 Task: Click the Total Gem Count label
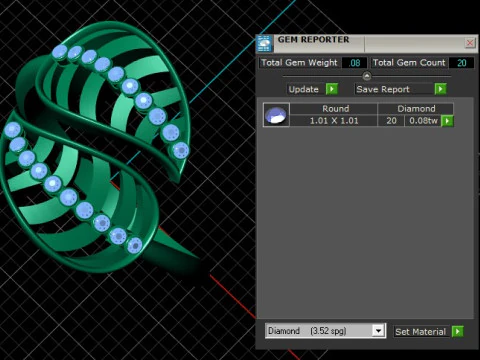click(409, 63)
